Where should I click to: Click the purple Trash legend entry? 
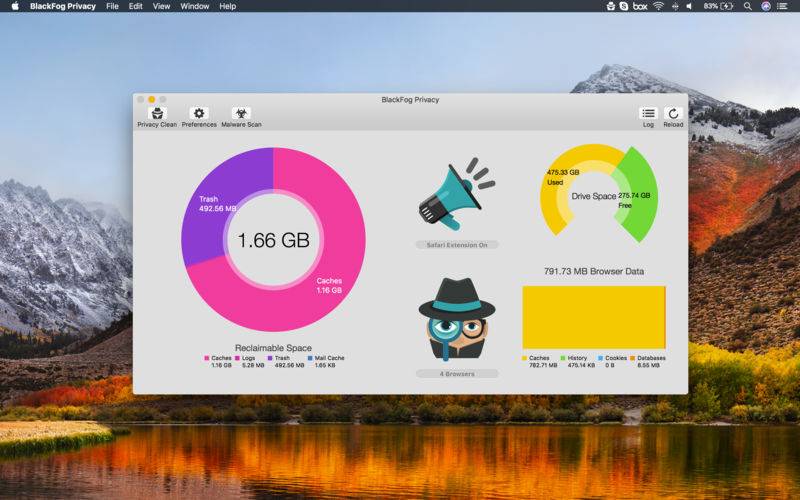tap(286, 361)
